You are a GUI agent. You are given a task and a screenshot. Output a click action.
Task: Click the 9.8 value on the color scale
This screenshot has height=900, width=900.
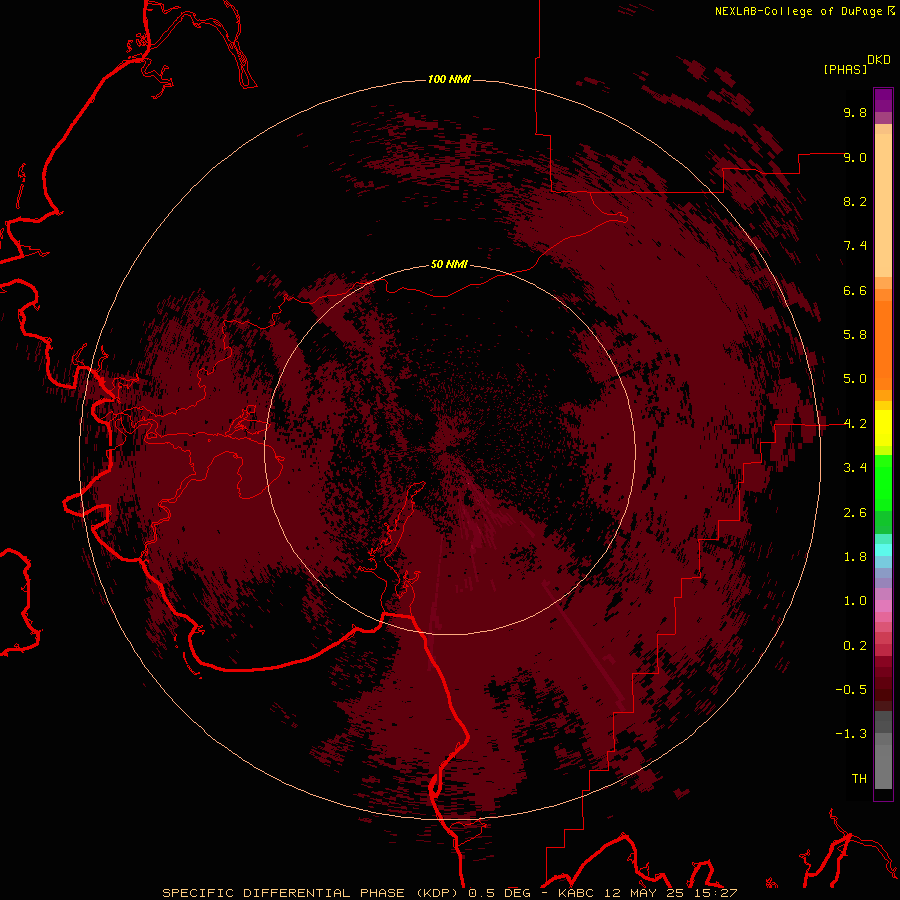[855, 112]
